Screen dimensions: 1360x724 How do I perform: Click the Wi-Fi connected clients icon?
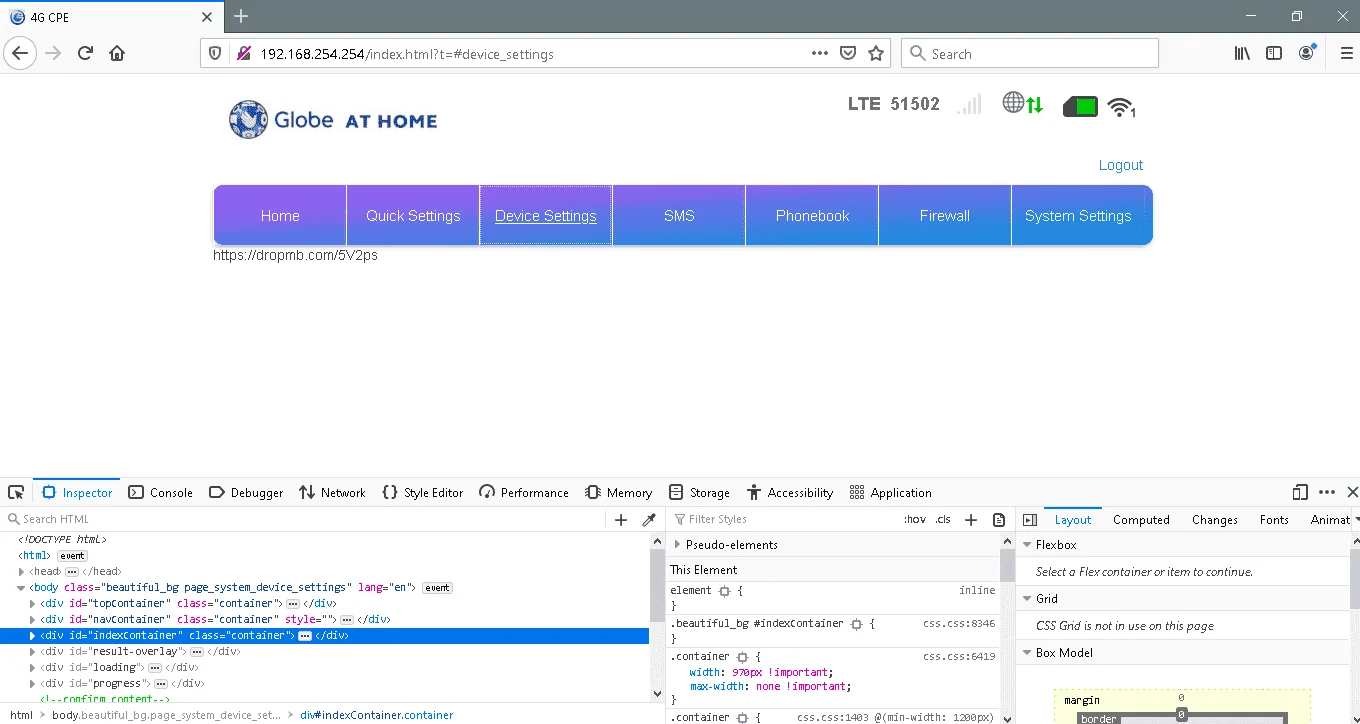click(1122, 107)
